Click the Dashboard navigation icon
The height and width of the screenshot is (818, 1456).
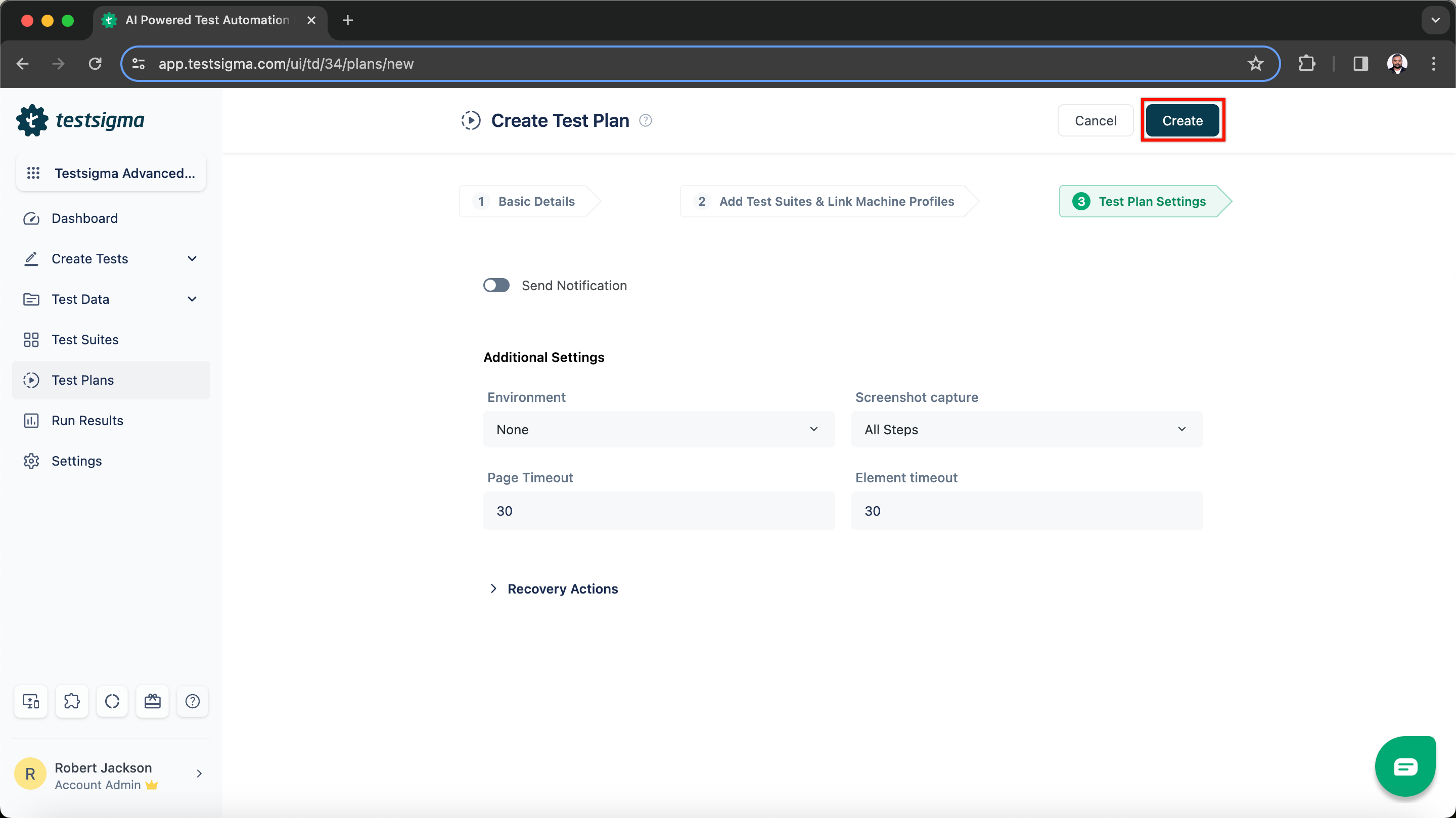[33, 218]
